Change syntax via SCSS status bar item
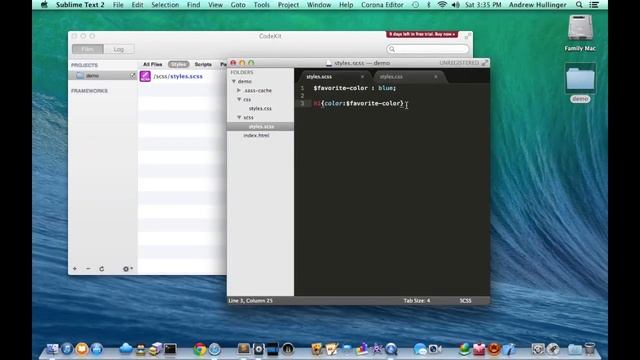 coord(465,300)
